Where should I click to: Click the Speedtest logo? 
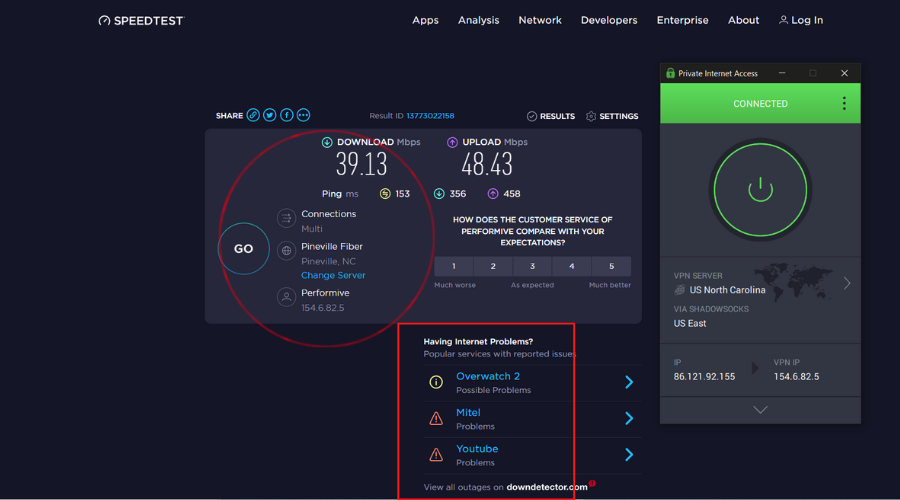coord(141,21)
